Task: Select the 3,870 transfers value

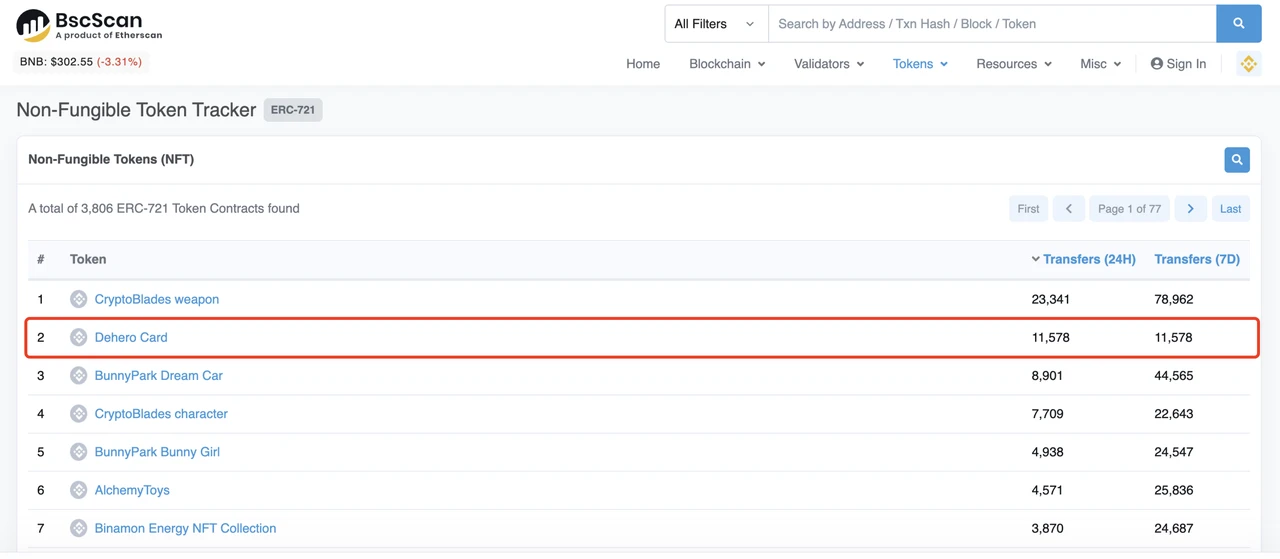Action: [x=1047, y=528]
